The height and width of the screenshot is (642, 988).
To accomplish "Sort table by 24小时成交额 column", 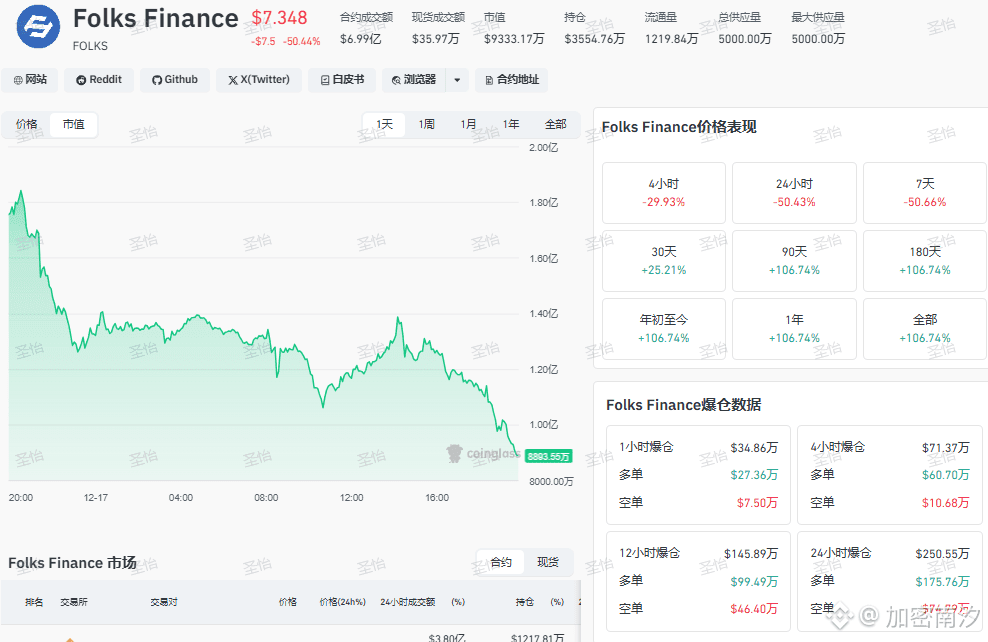I will coord(408,602).
